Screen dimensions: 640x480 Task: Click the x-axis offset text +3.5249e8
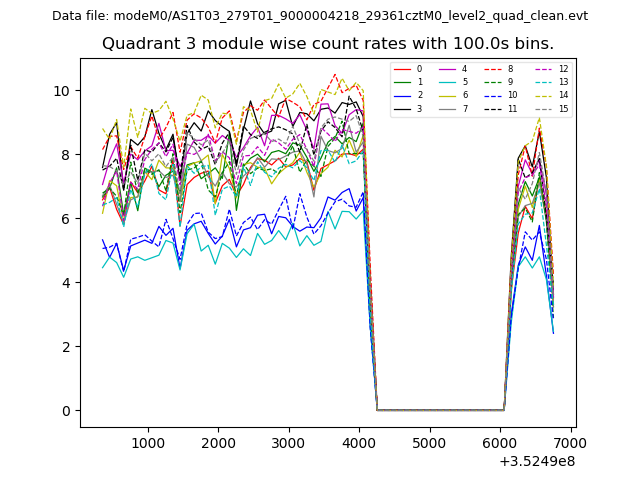coord(536,461)
